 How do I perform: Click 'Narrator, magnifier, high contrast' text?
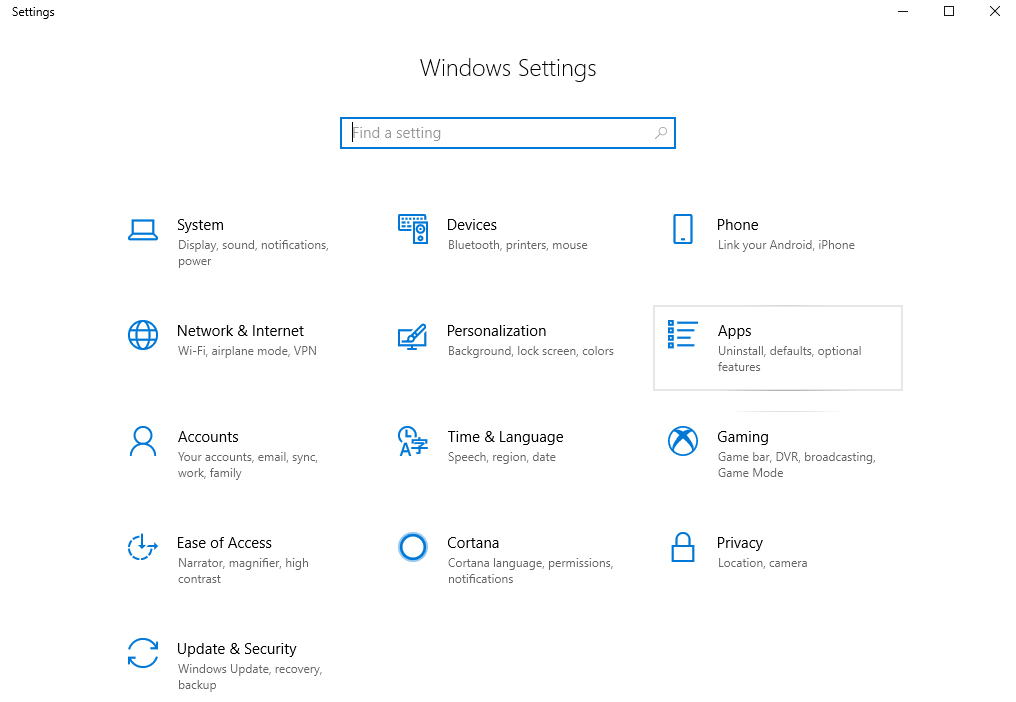[x=243, y=570]
